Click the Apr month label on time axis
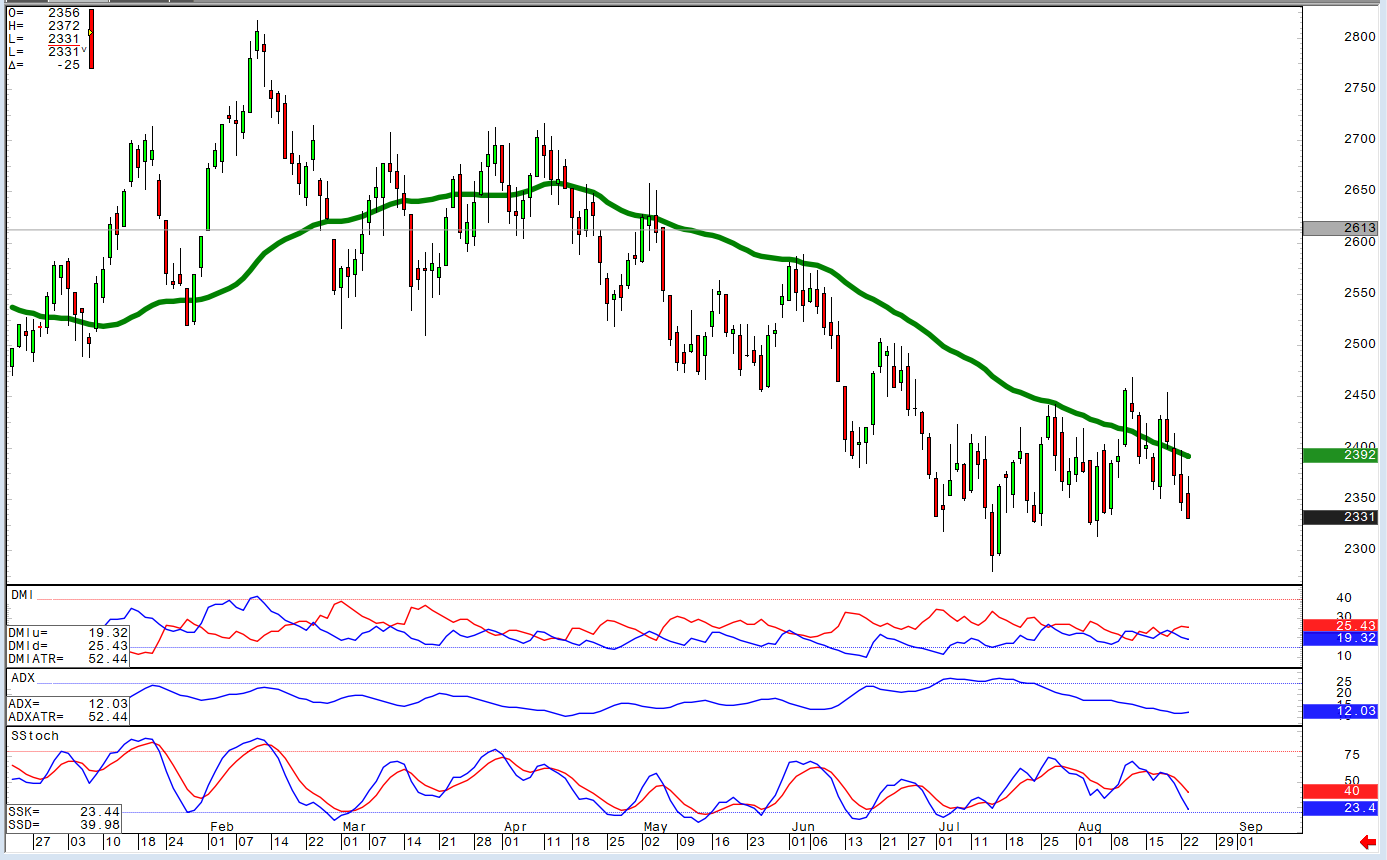Image resolution: width=1387 pixels, height=860 pixels. coord(515,827)
